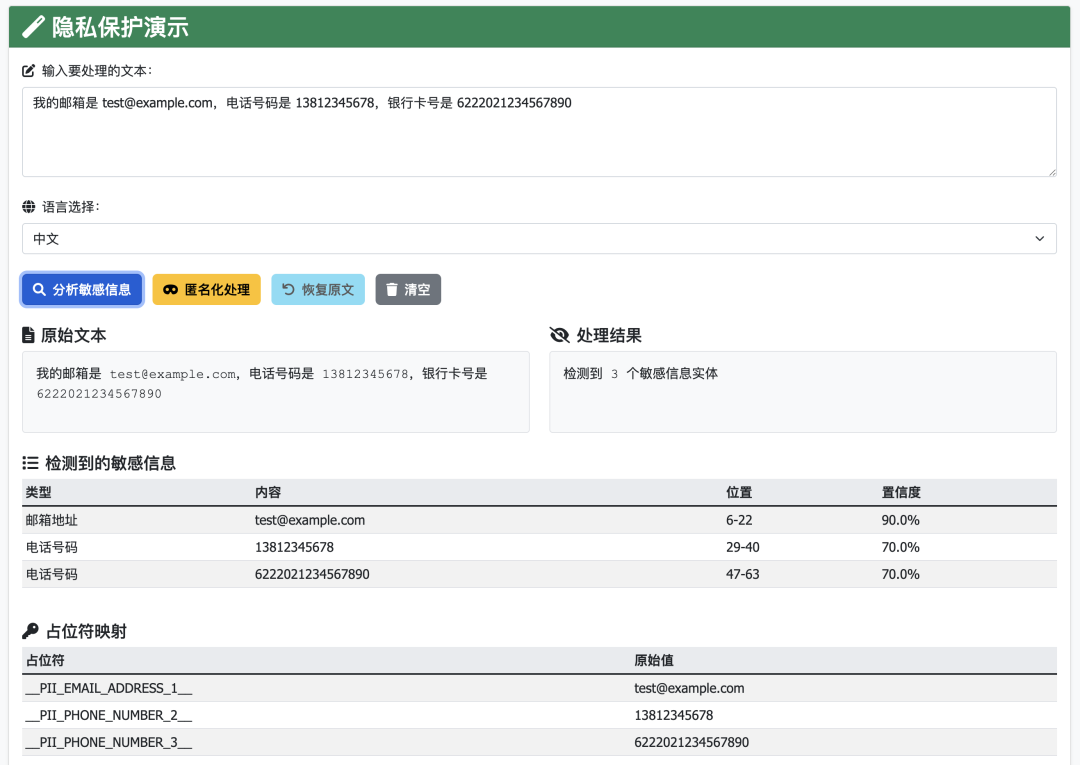1080x765 pixels.
Task: Click the 13812345678 phone number cell
Action: [x=294, y=547]
